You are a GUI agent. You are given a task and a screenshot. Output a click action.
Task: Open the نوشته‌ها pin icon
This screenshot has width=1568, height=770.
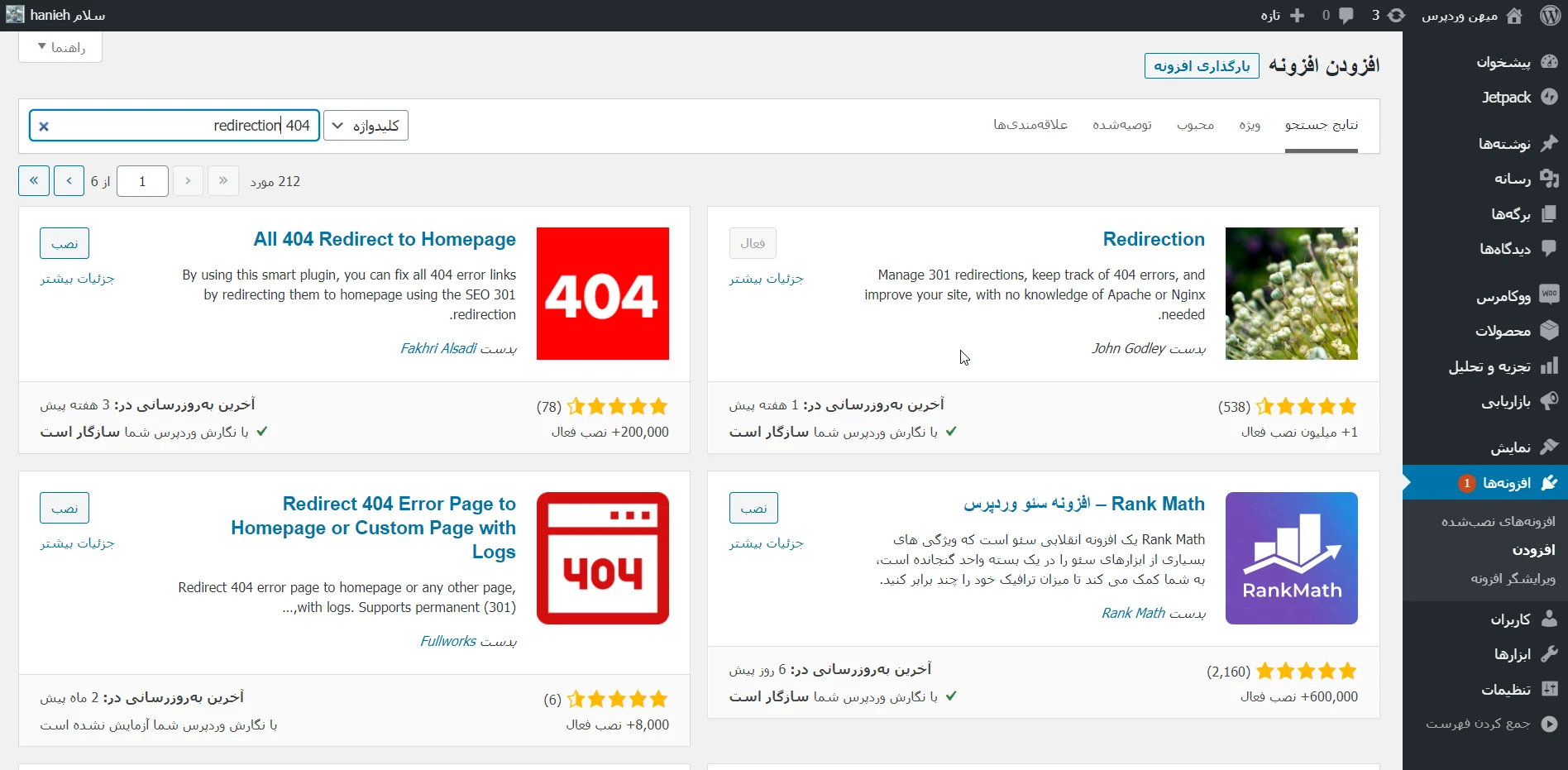click(1549, 143)
